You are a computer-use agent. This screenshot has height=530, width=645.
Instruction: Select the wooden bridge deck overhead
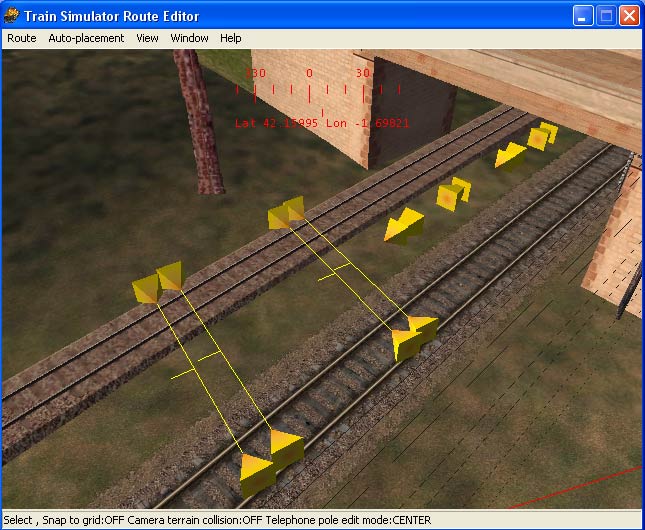[x=520, y=75]
